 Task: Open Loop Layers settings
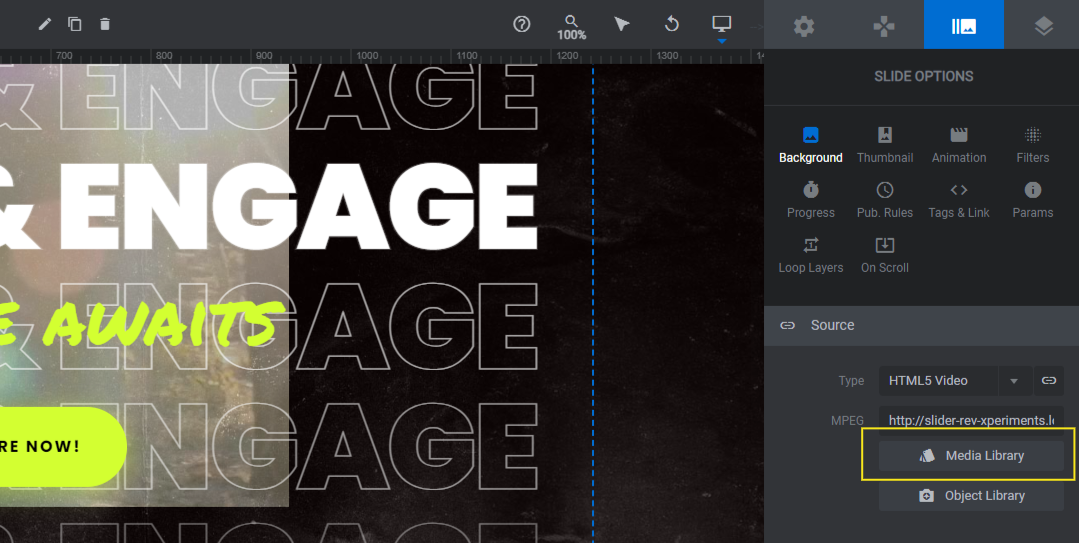pos(811,255)
